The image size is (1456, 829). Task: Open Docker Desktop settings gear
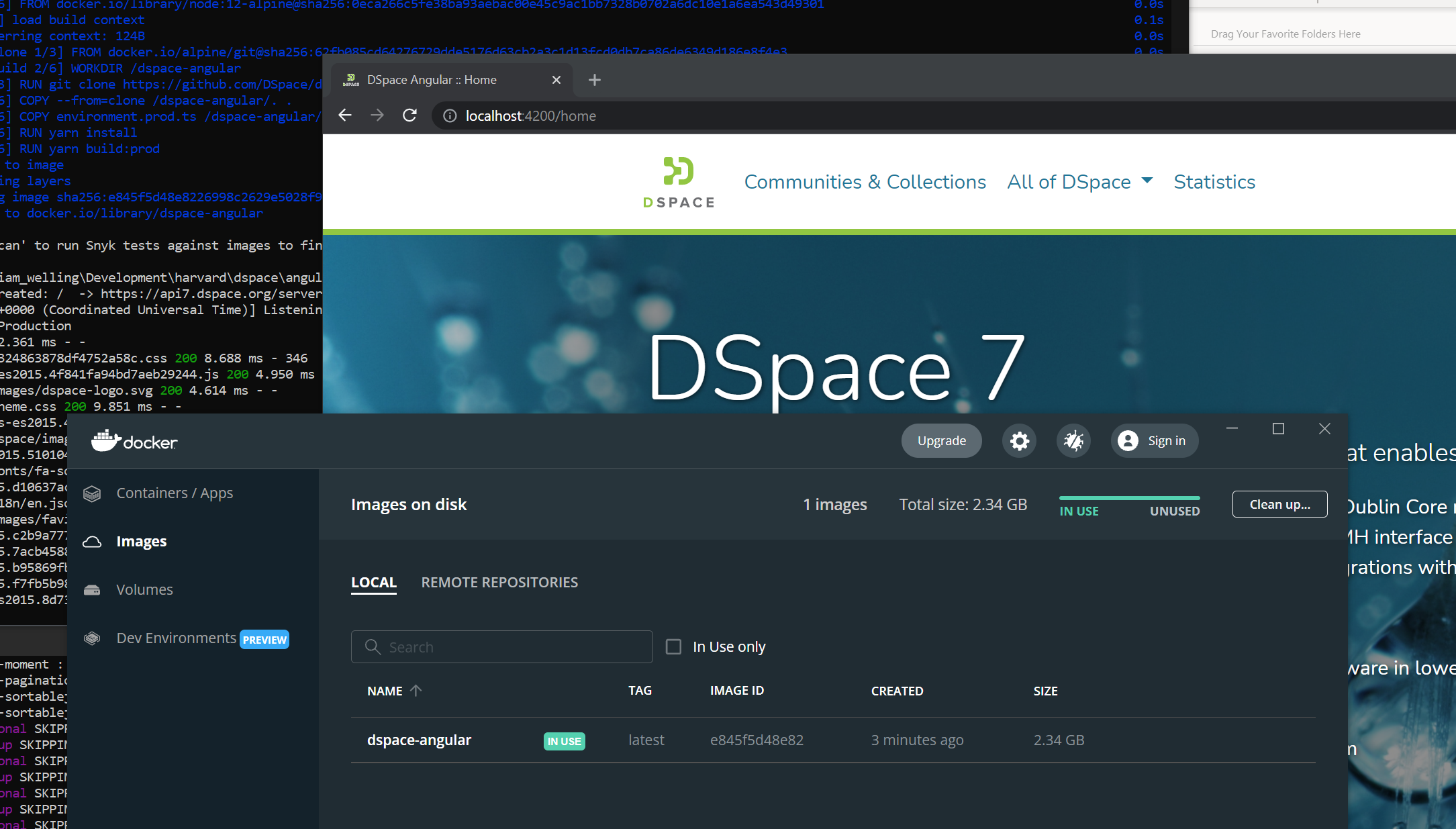1019,440
